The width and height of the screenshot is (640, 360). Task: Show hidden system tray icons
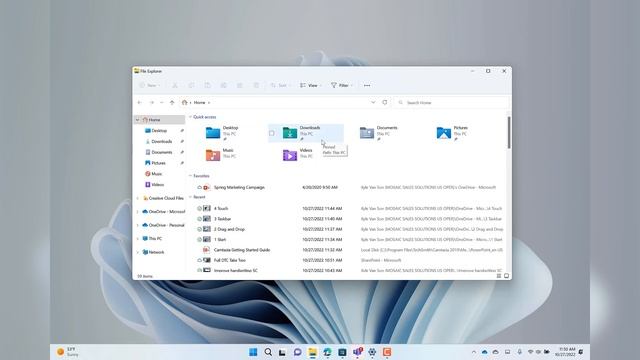coord(473,352)
